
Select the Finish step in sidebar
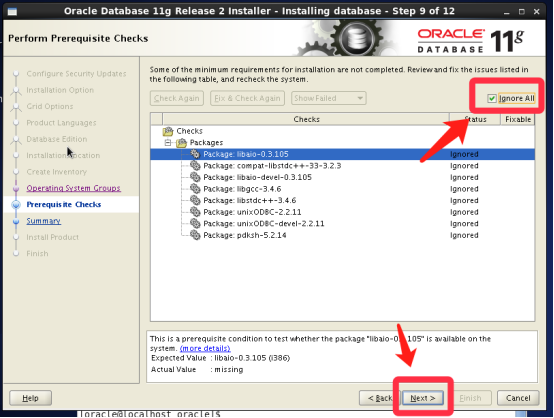pyautogui.click(x=37, y=254)
